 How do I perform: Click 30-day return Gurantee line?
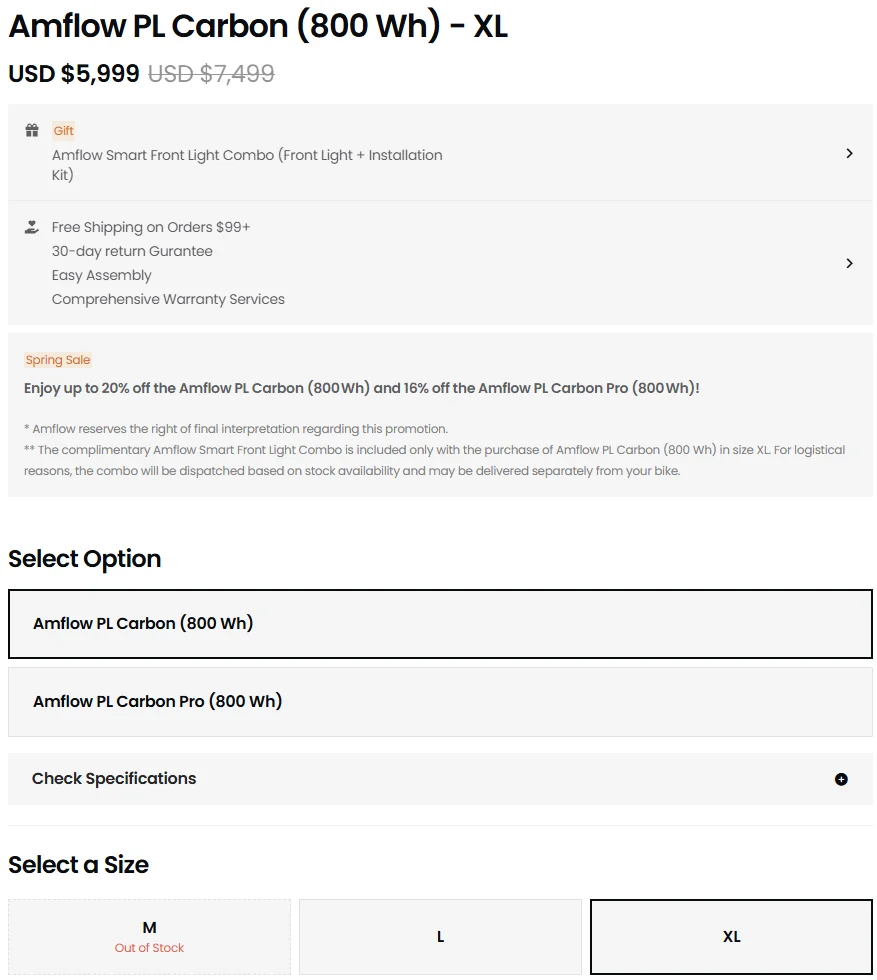coord(132,251)
